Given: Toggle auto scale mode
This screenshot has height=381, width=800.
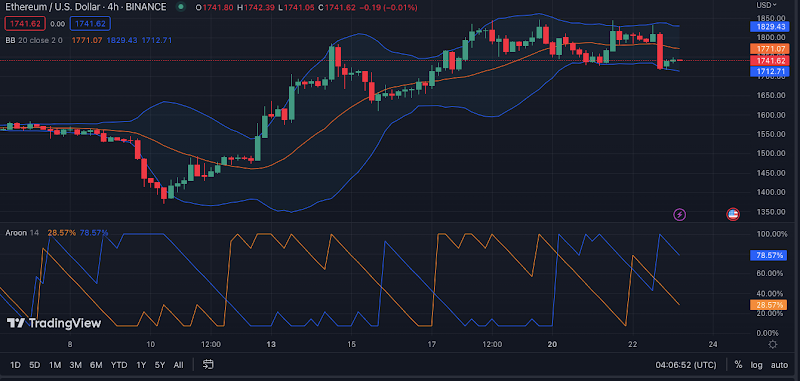Looking at the screenshot, I should pos(779,365).
